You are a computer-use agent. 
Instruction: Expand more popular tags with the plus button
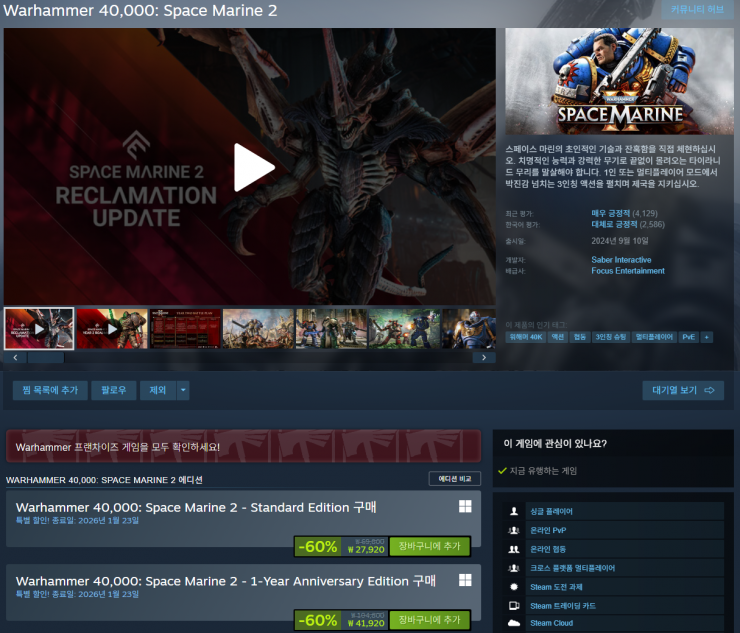[x=707, y=337]
